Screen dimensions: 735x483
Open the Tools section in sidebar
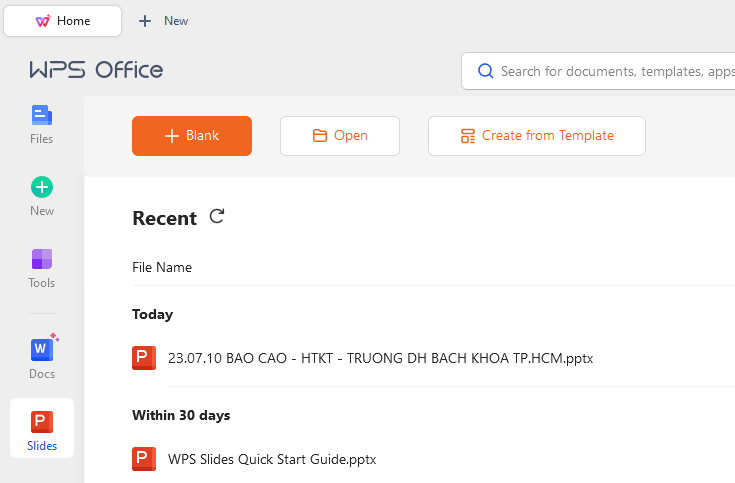pyautogui.click(x=42, y=269)
